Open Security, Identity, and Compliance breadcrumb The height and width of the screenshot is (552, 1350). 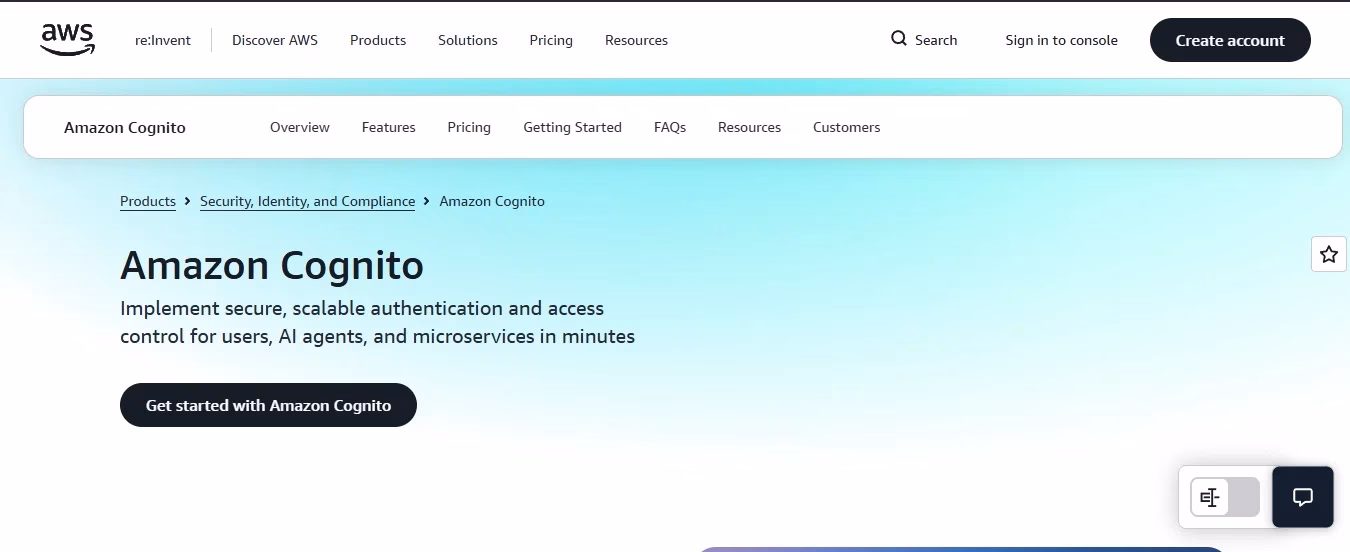[x=307, y=201]
